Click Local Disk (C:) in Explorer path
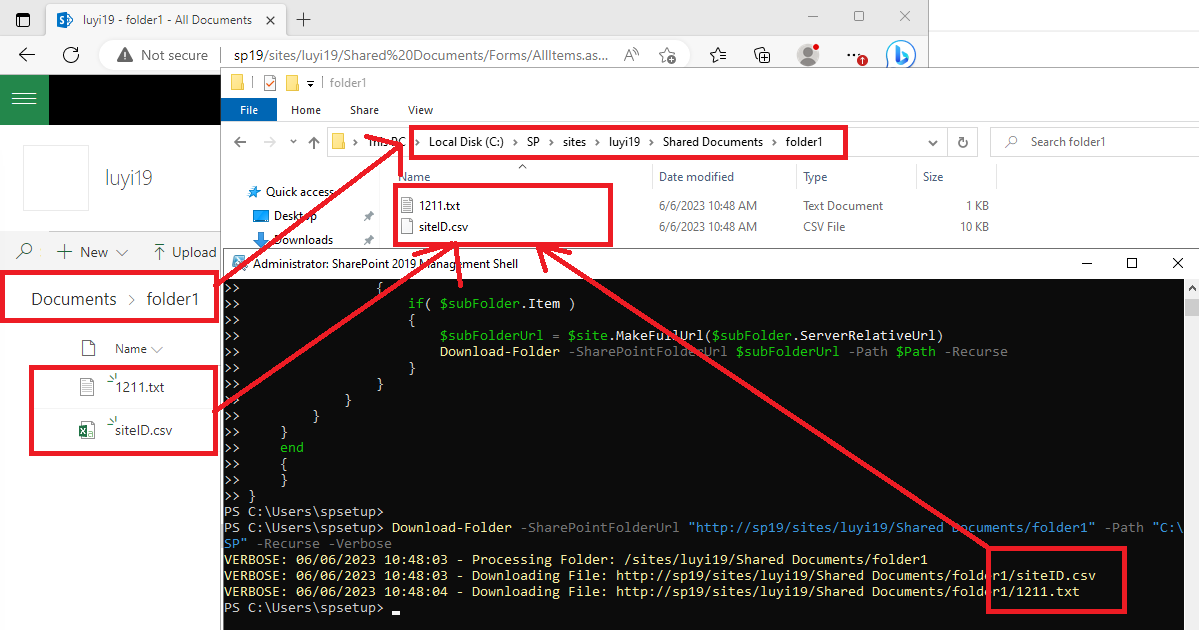 click(466, 142)
